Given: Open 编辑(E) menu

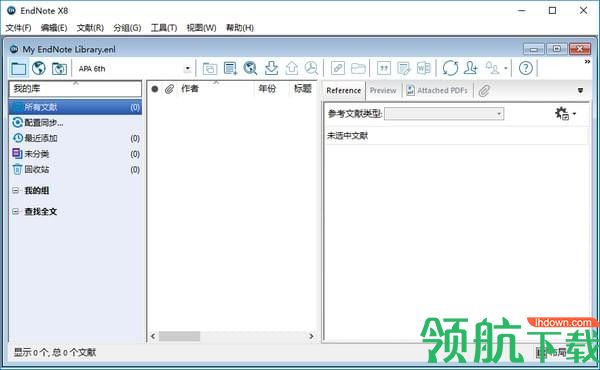Looking at the screenshot, I should tap(54, 28).
